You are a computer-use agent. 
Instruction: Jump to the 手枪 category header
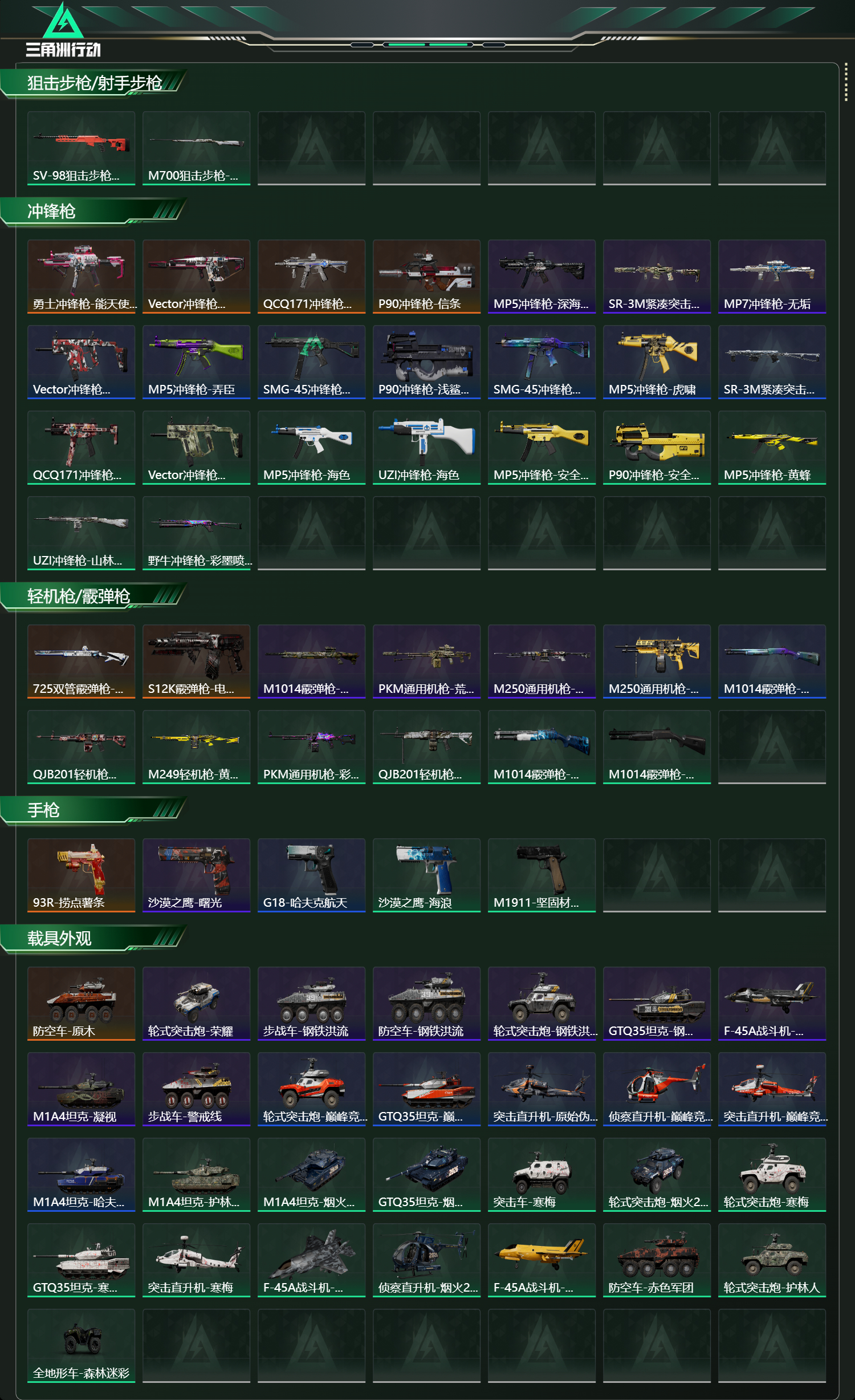[x=94, y=810]
